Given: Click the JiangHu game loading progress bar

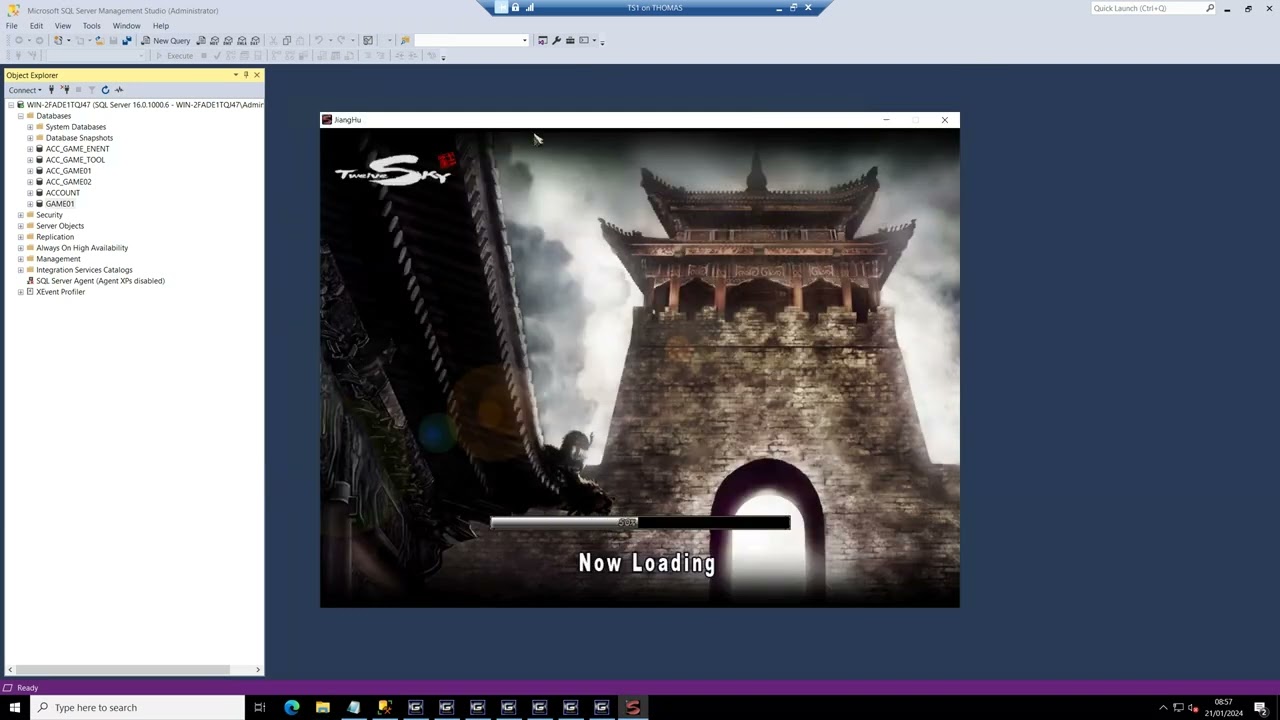Looking at the screenshot, I should click(640, 523).
